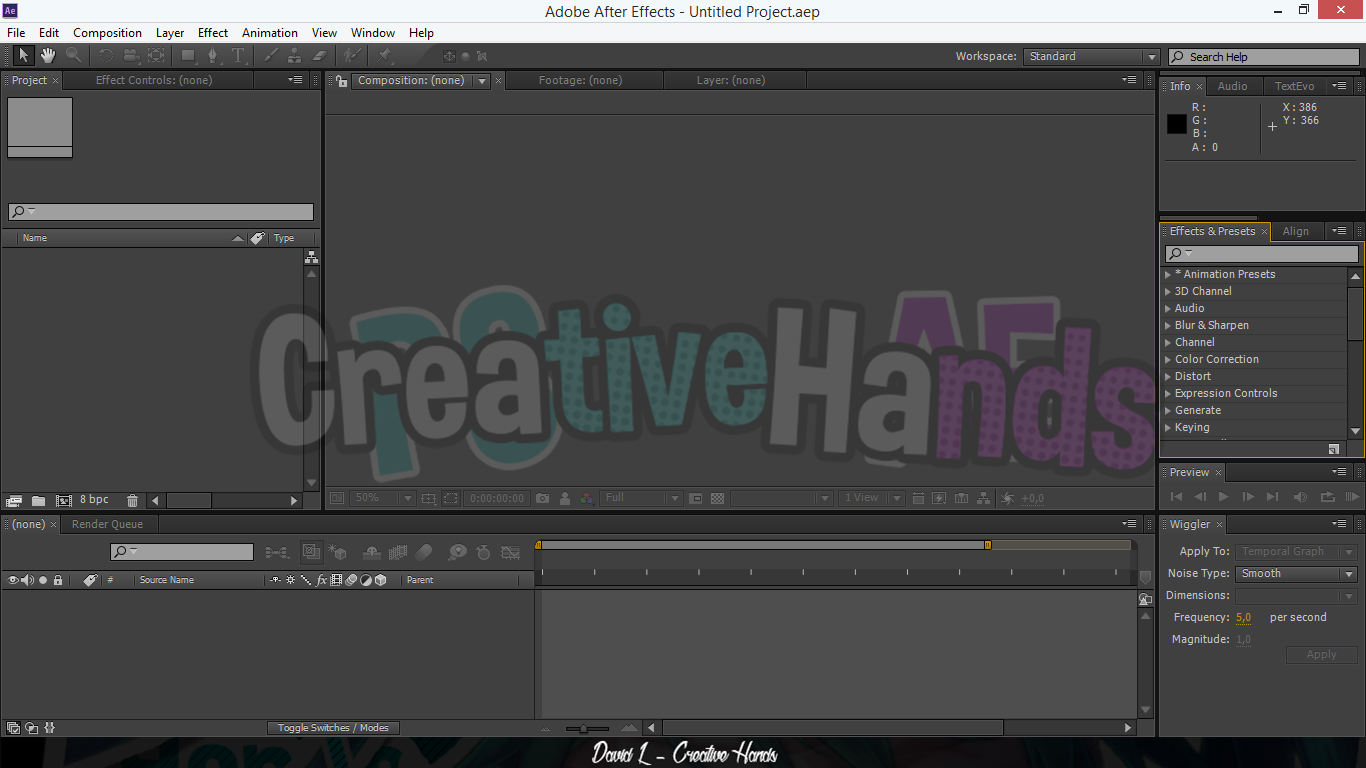Click the Wiggler Apply button
The image size is (1366, 768).
point(1321,655)
